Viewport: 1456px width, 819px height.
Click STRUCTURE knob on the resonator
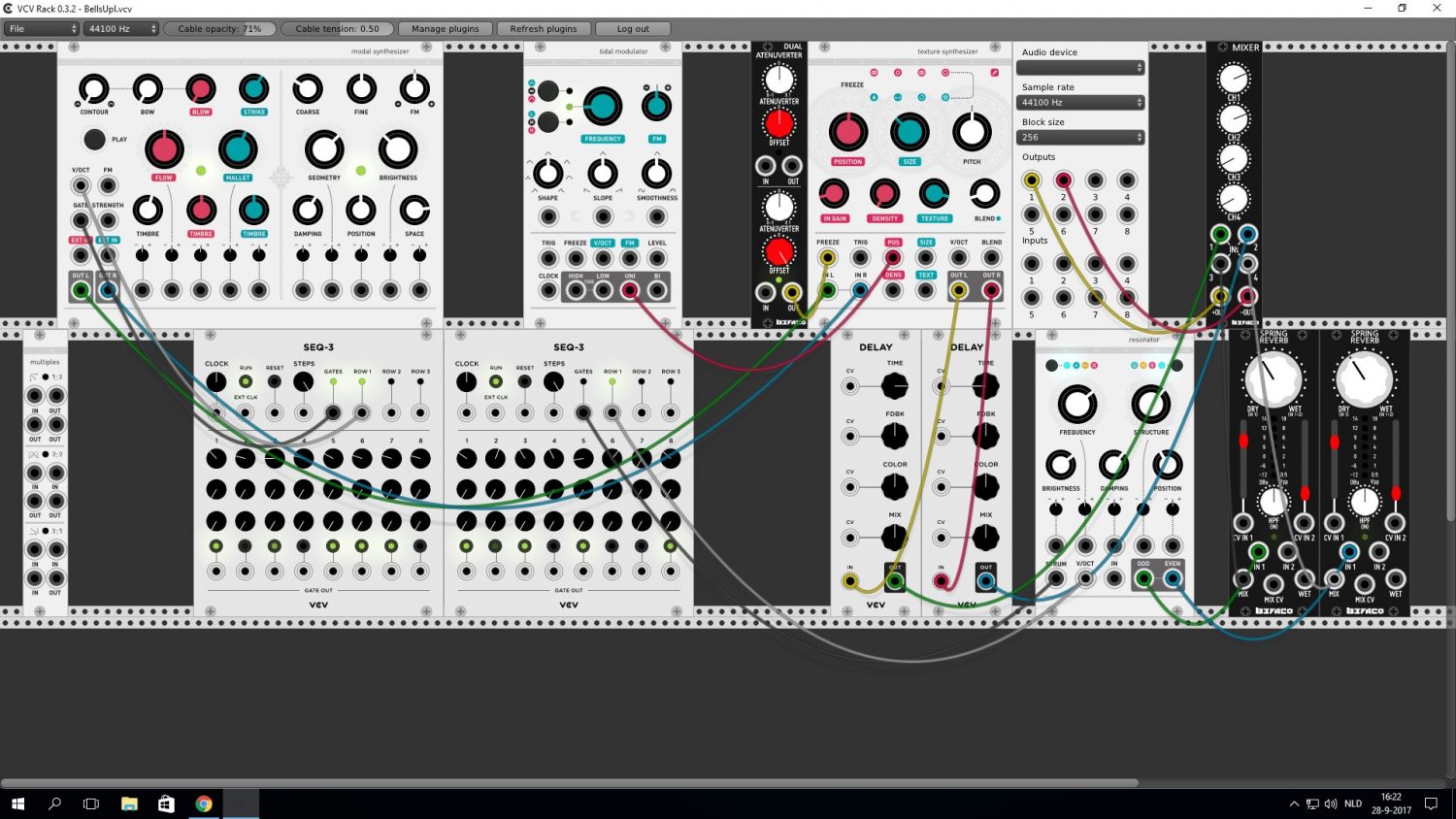[1151, 405]
